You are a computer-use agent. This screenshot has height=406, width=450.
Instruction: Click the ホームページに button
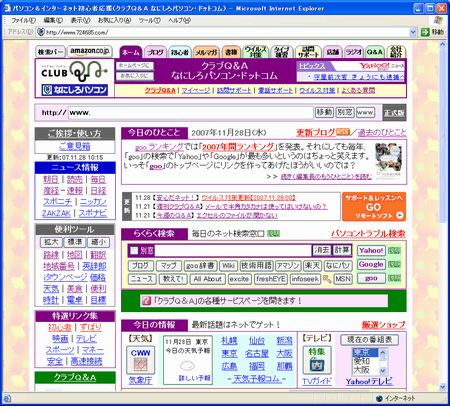pyautogui.click(x=135, y=66)
